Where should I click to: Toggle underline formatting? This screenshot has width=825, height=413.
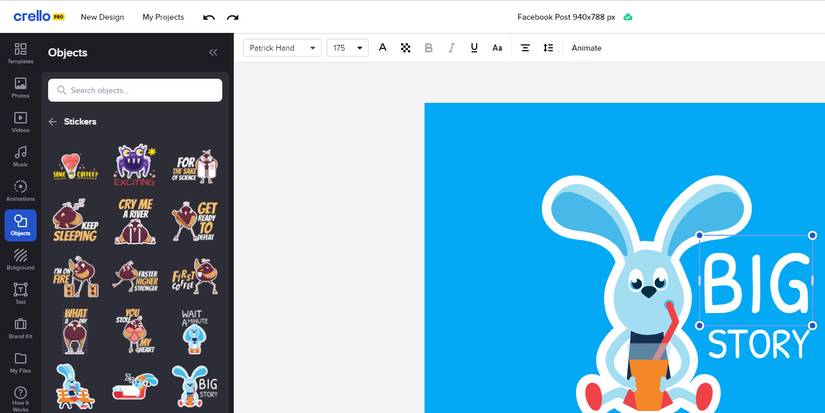click(474, 48)
